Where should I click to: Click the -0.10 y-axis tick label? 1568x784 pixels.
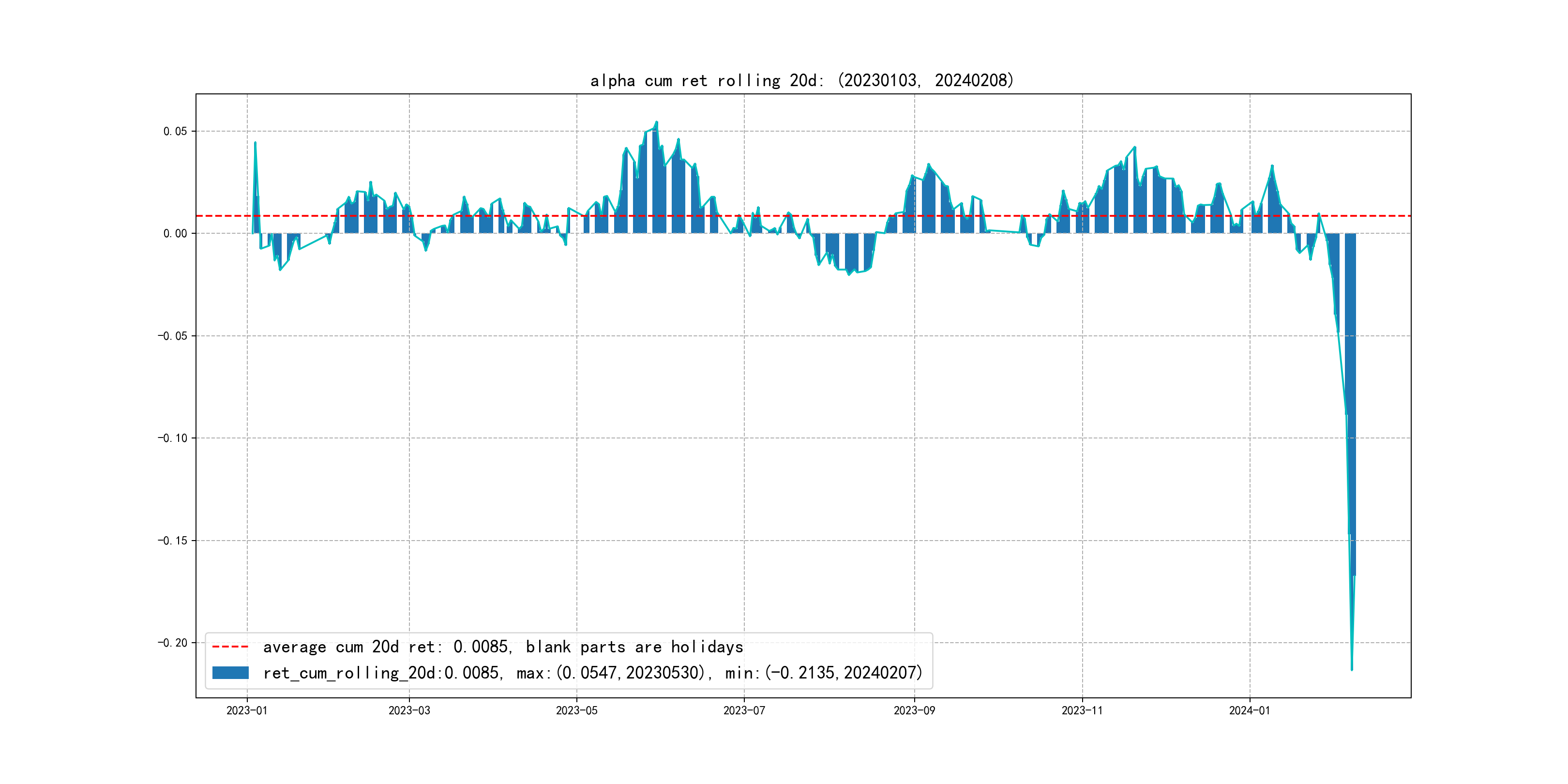click(x=172, y=438)
